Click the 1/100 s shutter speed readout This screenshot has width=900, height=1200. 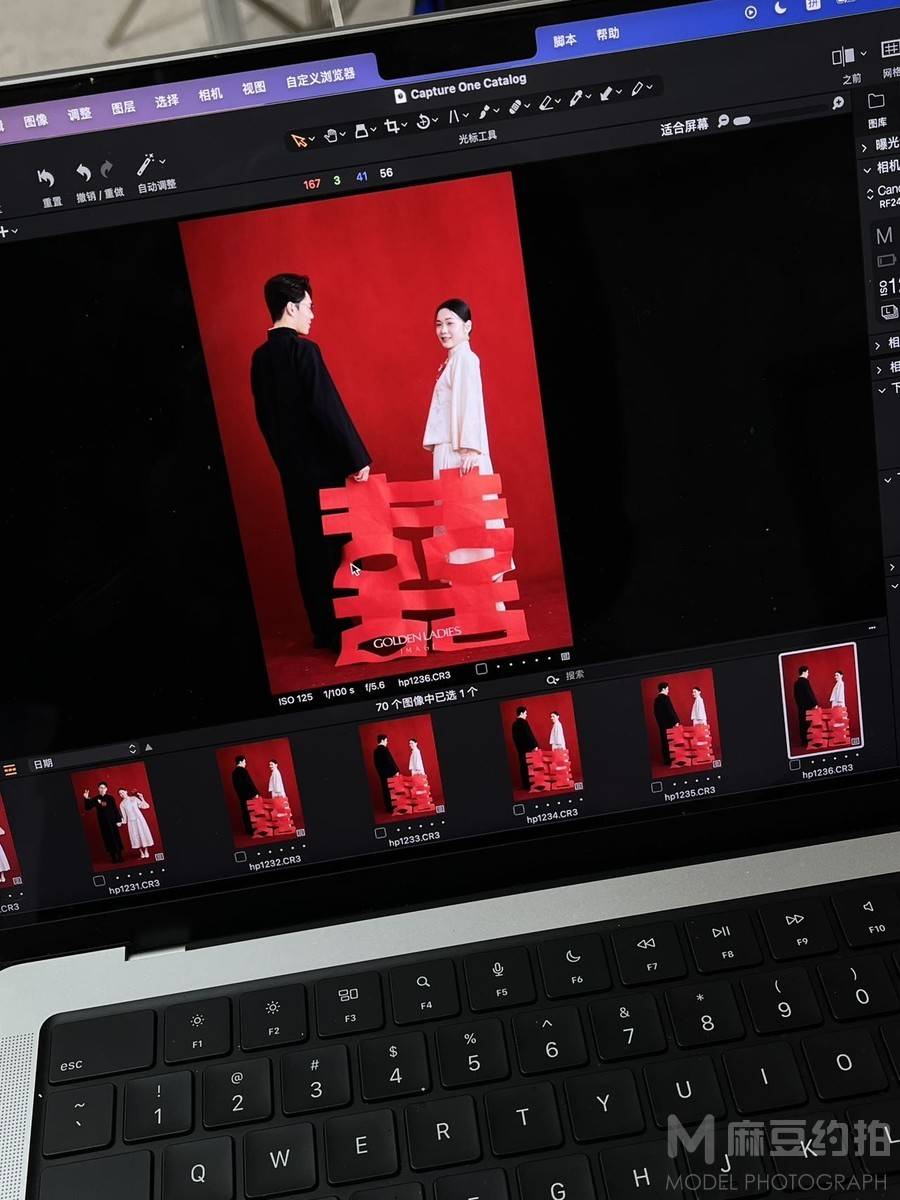pyautogui.click(x=339, y=693)
